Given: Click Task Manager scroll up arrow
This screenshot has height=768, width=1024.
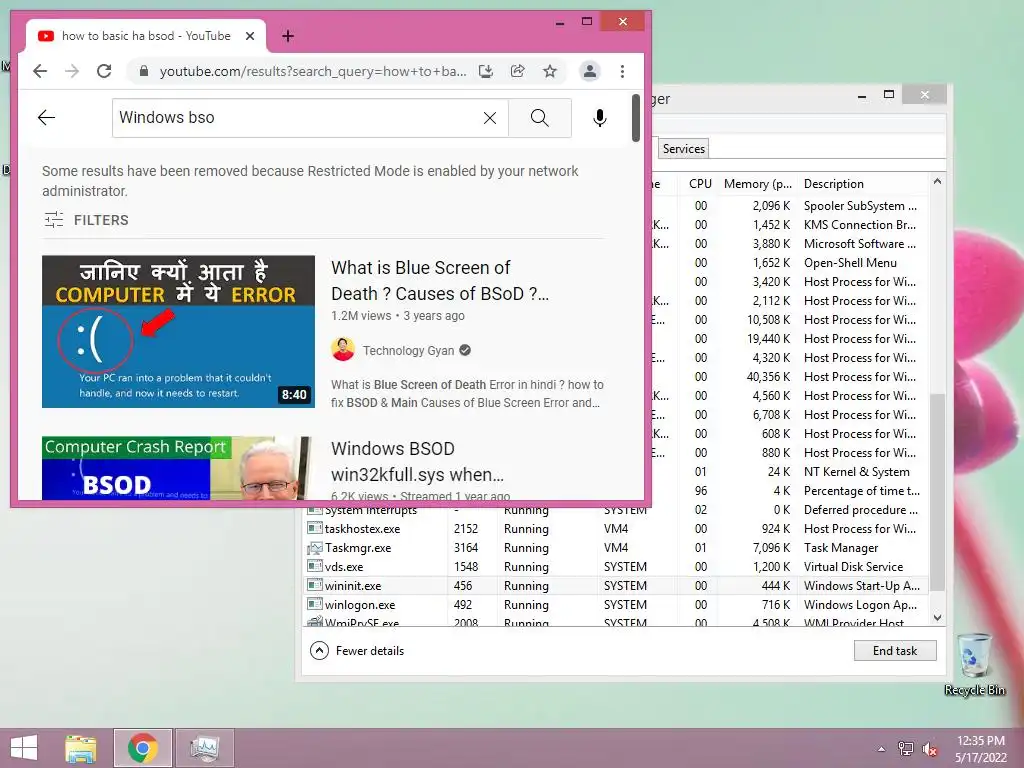Looking at the screenshot, I should click(937, 182).
